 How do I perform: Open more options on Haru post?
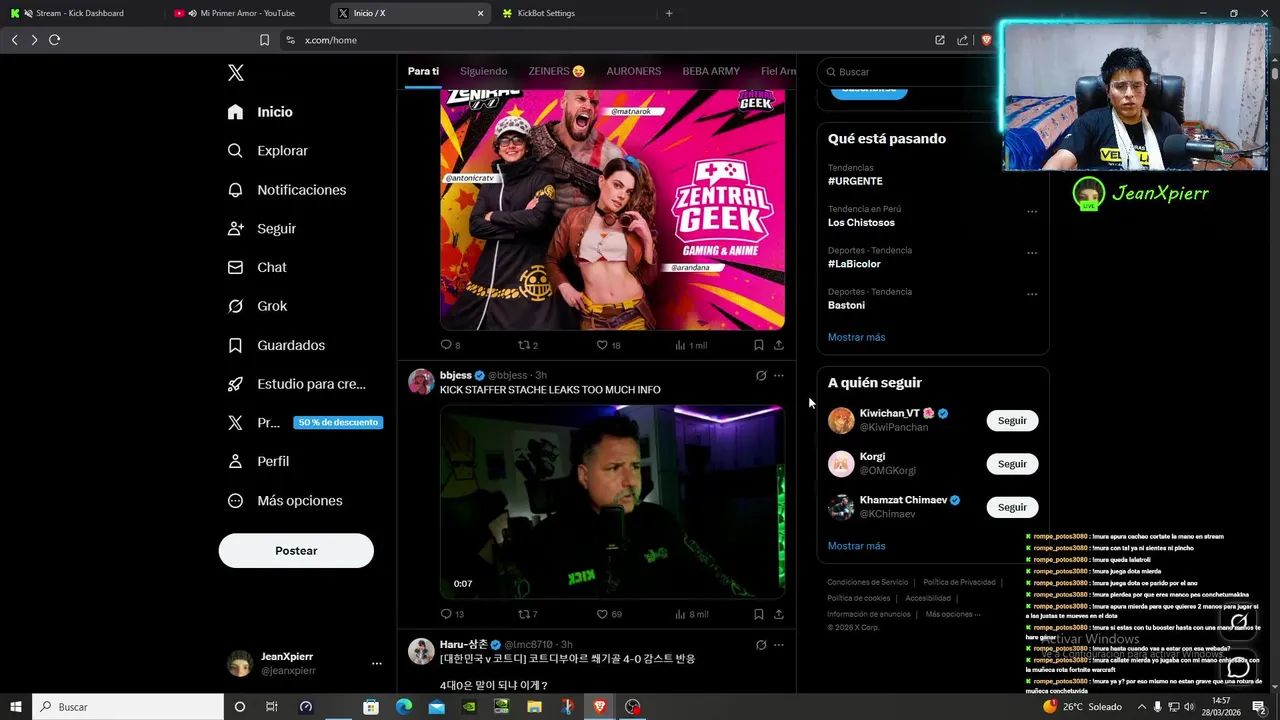tap(779, 645)
